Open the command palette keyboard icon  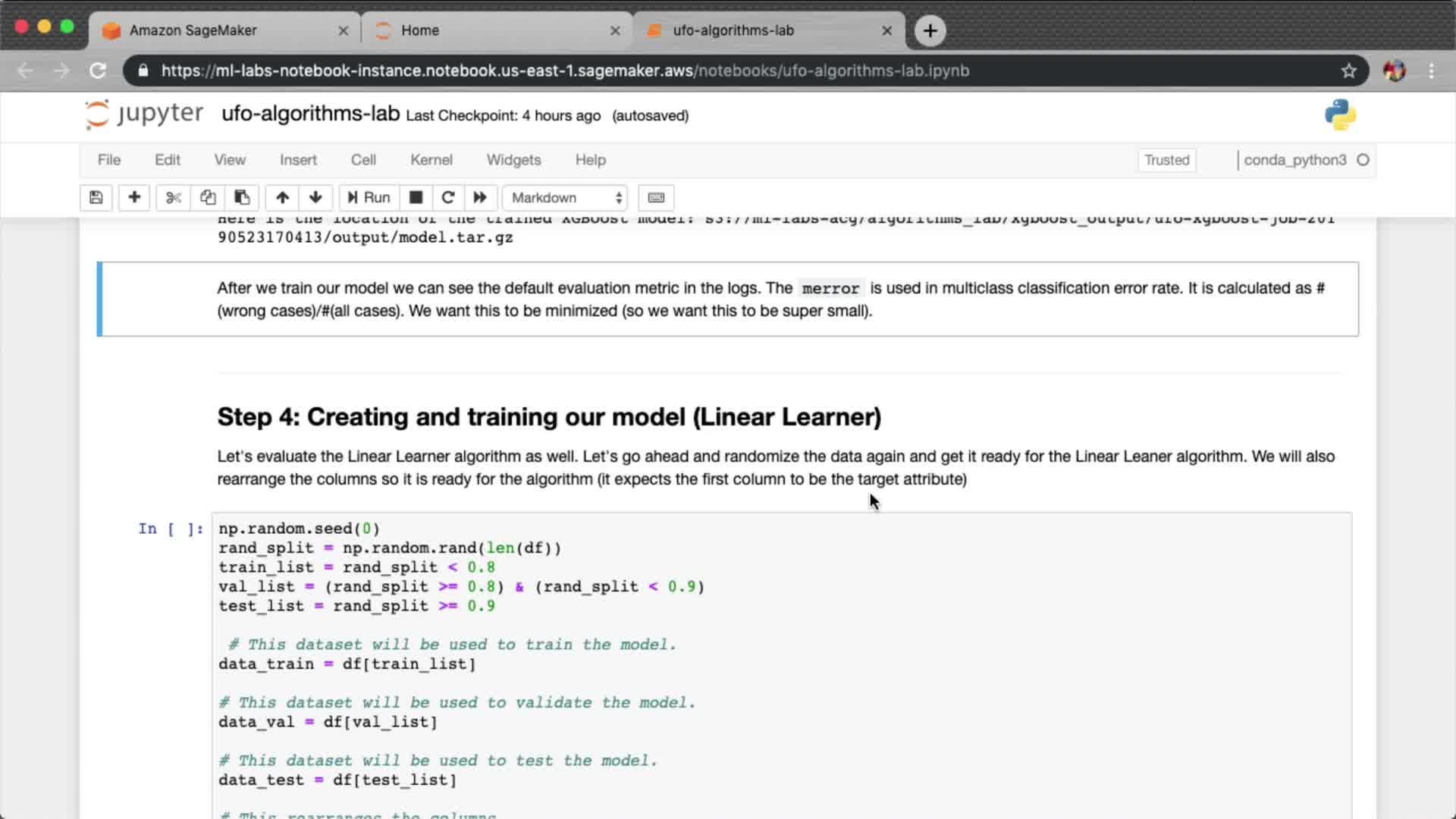click(x=656, y=197)
